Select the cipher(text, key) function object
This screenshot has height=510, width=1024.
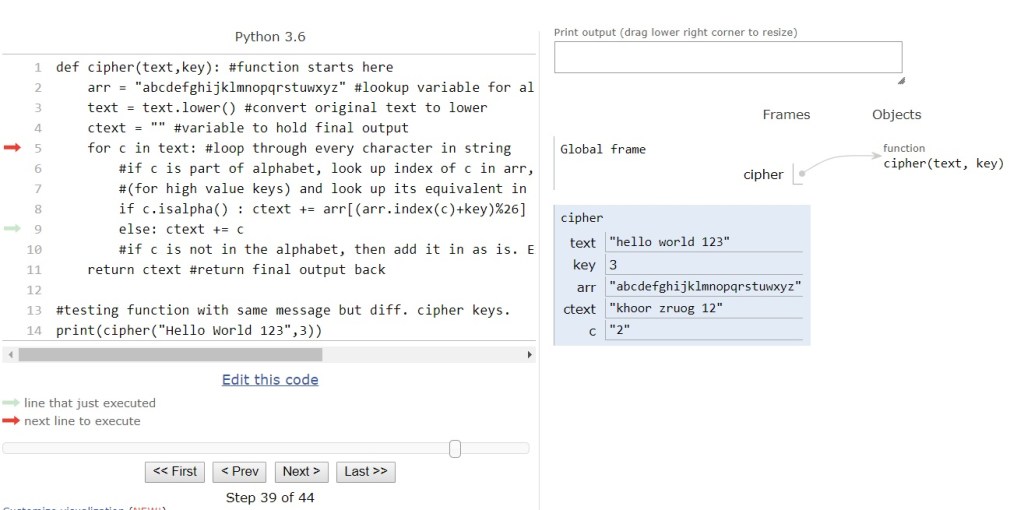coord(943,164)
